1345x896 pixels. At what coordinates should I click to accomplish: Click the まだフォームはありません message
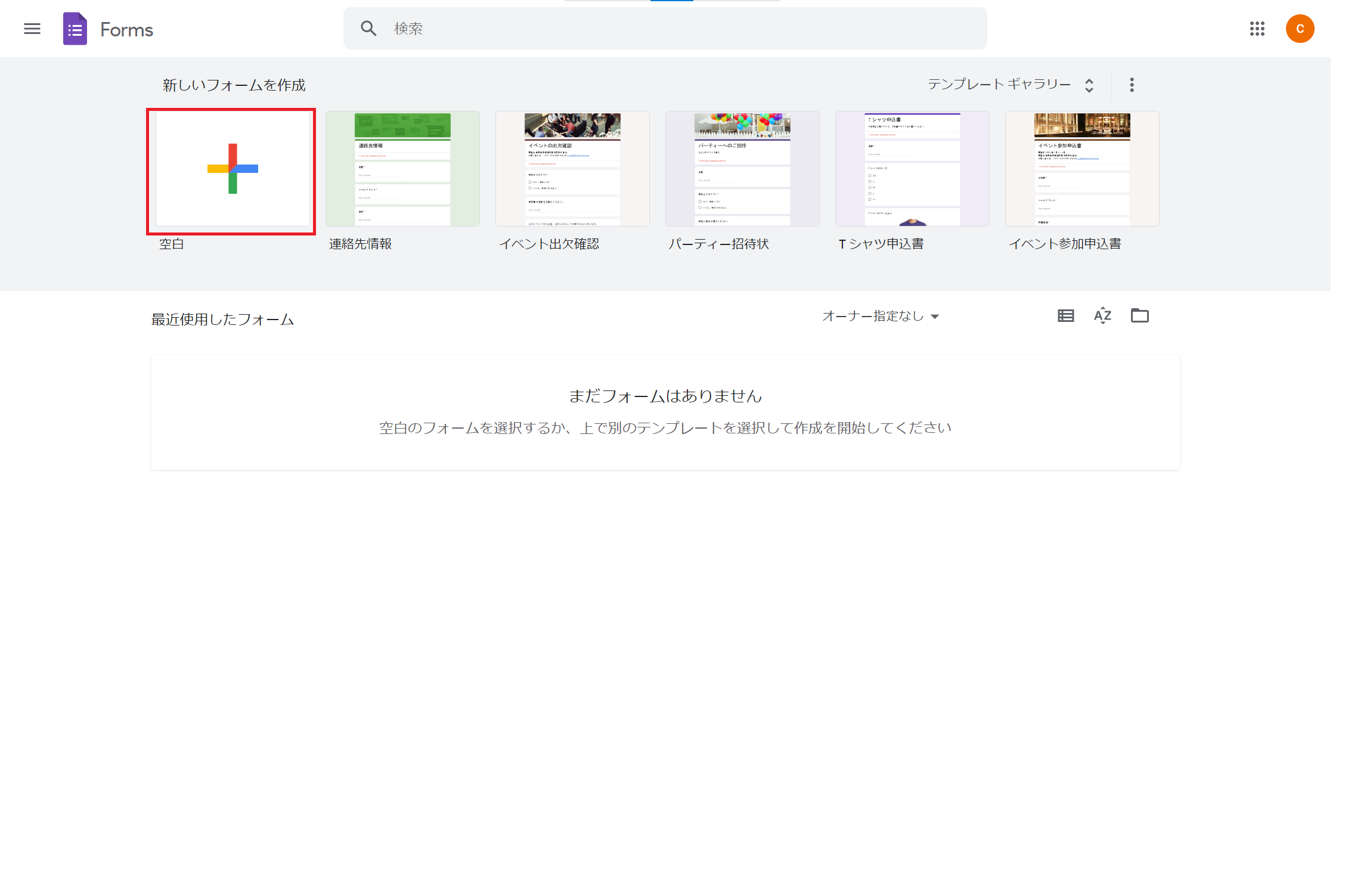coord(665,396)
